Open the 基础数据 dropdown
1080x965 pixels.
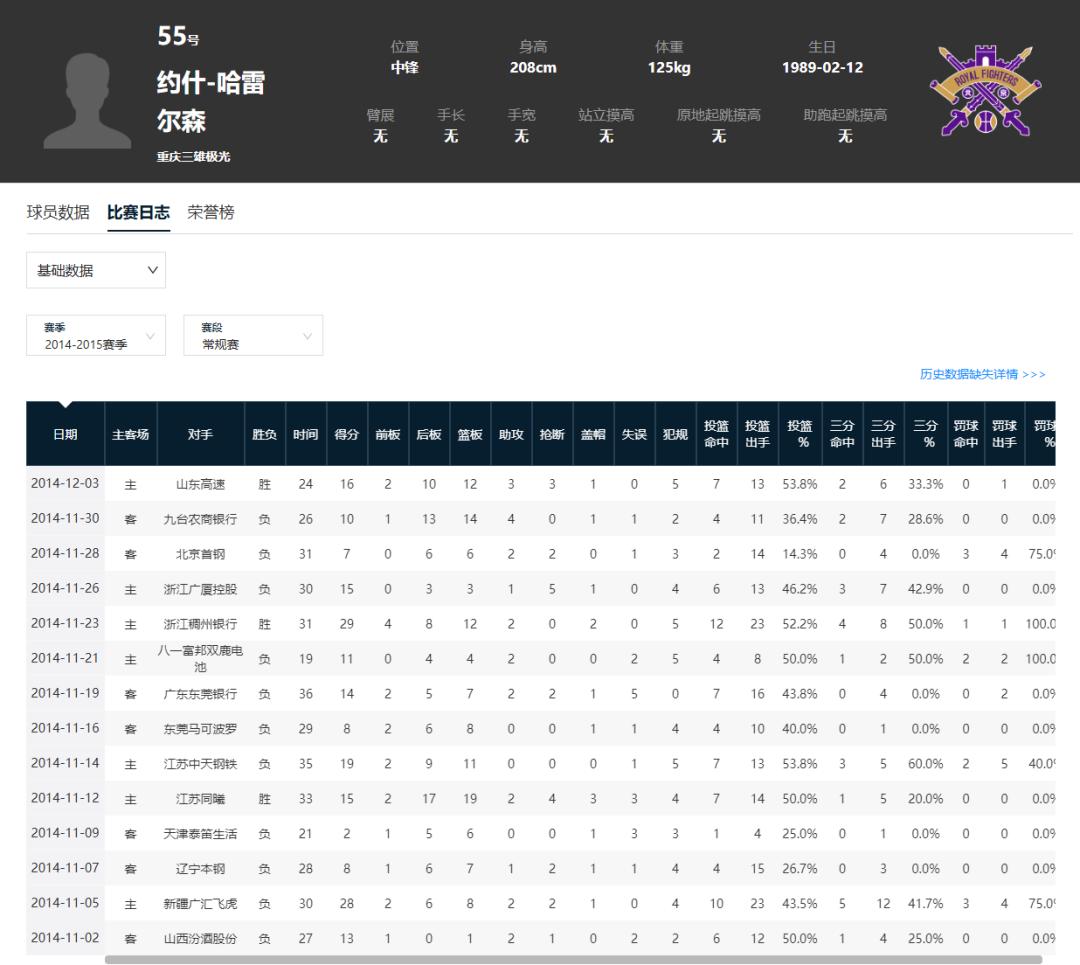96,270
